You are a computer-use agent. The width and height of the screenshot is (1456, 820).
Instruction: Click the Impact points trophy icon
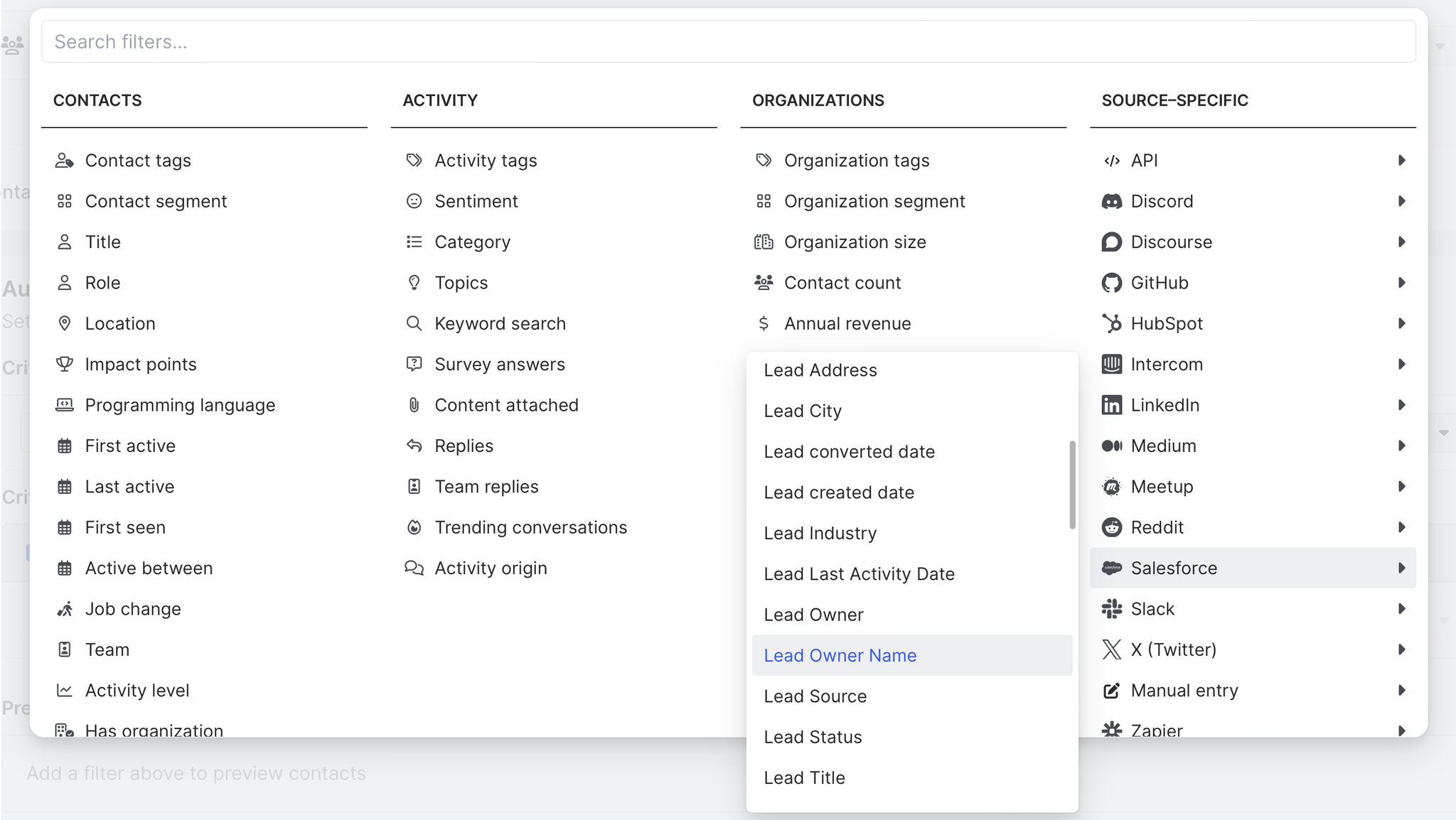tap(65, 365)
